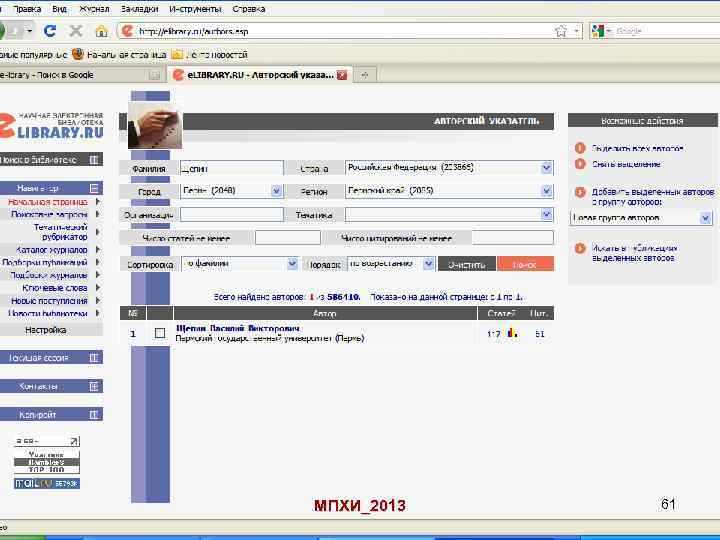Open the Новые поступления nav link
720x540 pixels.
pyautogui.click(x=49, y=301)
